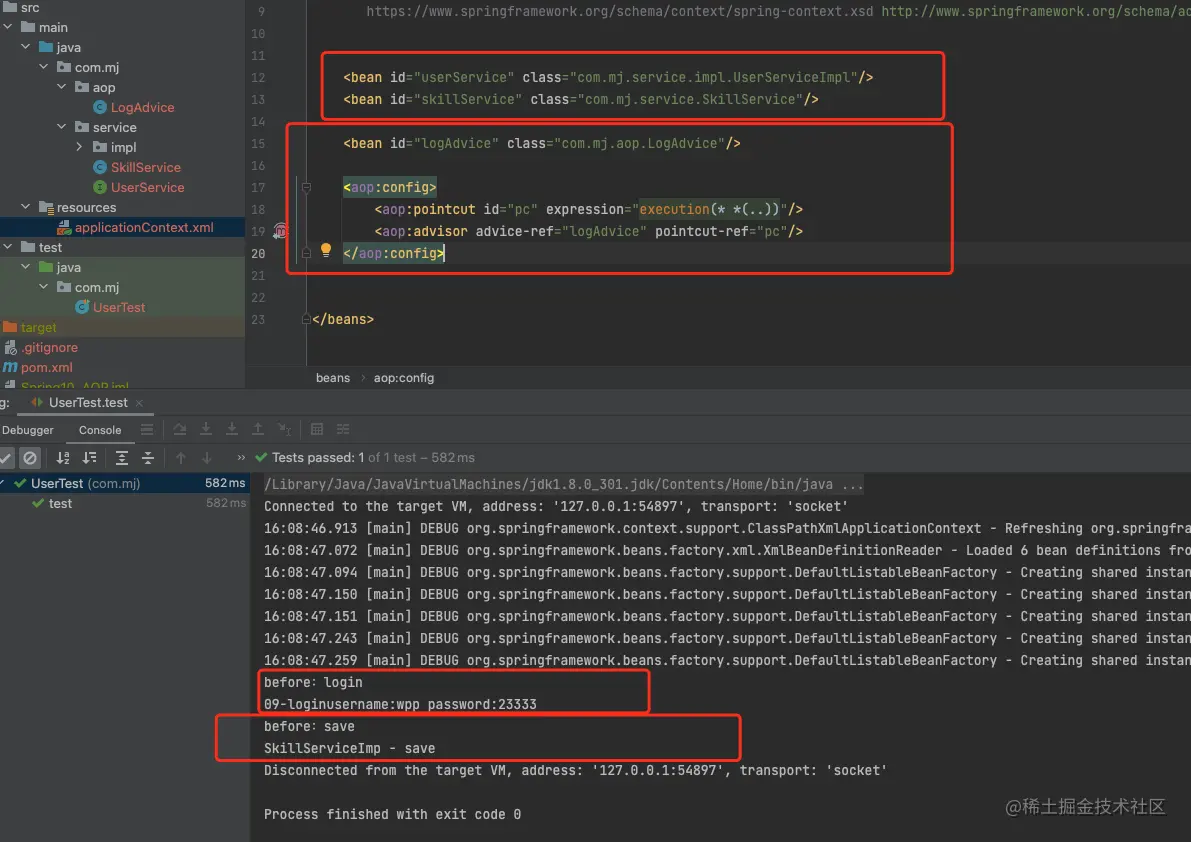The image size is (1191, 842).
Task: Collapse the com.mj package under main
Action: (43, 67)
